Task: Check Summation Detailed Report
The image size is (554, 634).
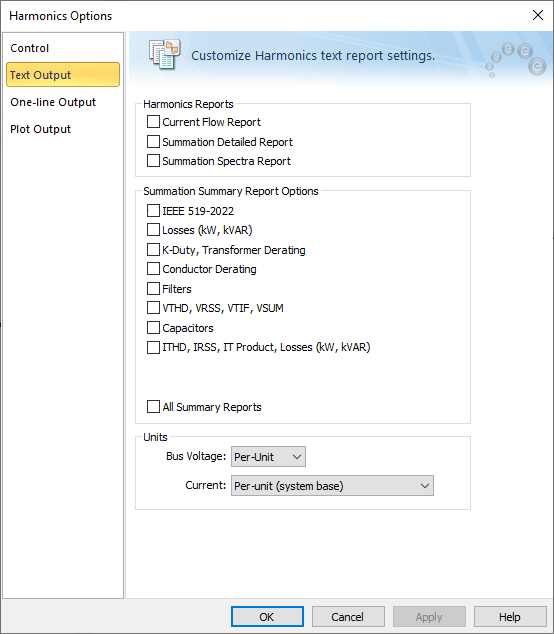Action: click(x=153, y=142)
